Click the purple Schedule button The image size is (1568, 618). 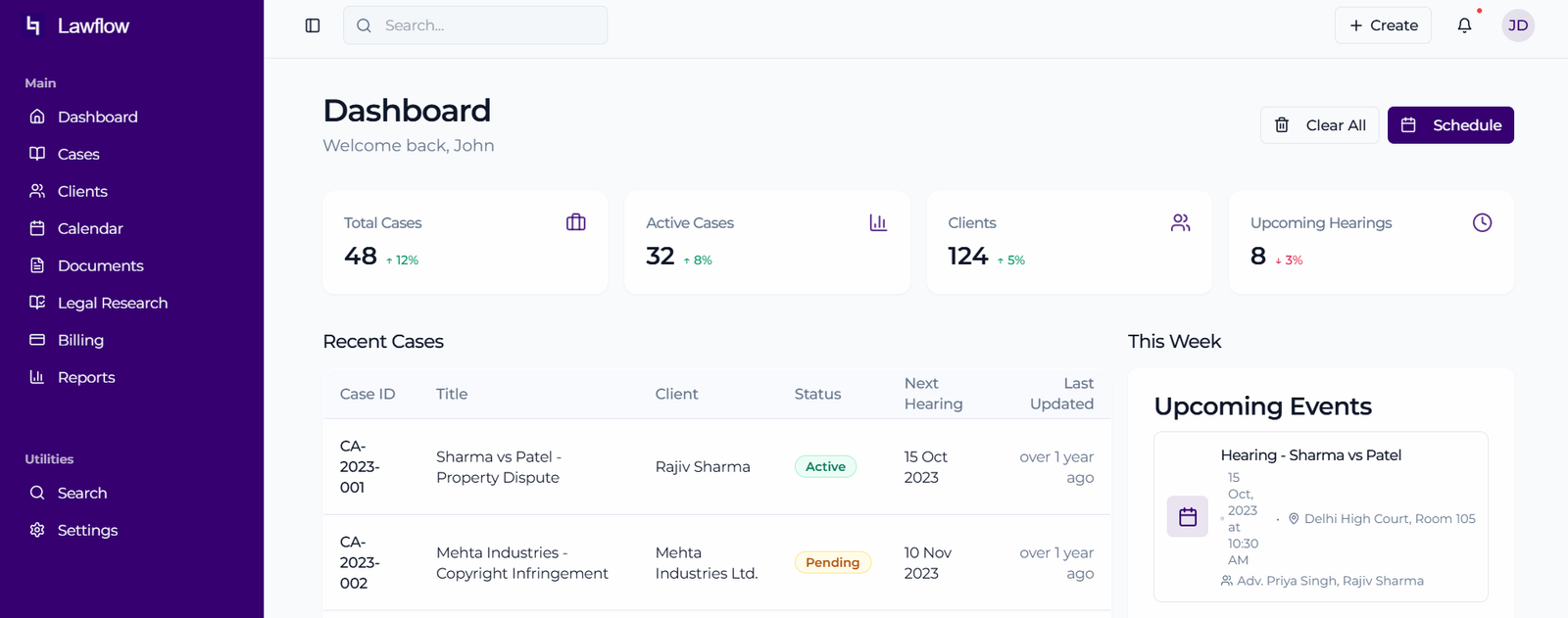1450,125
